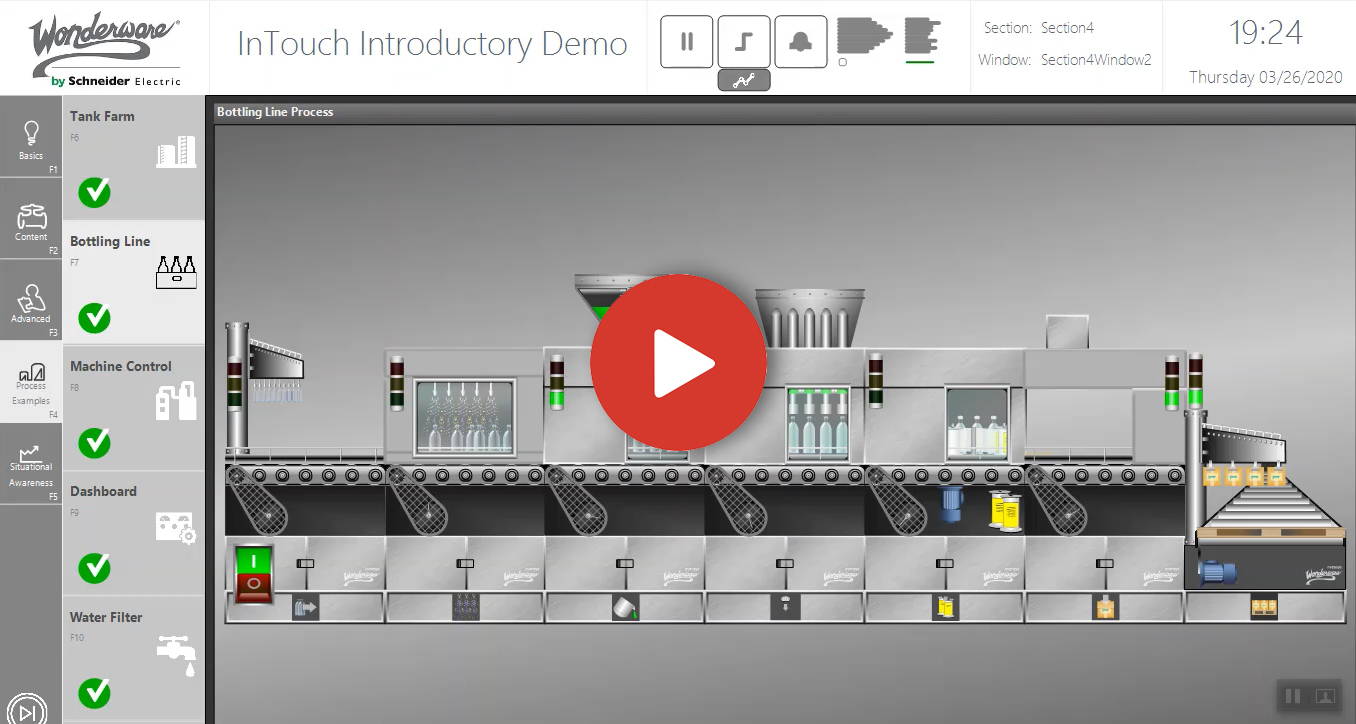Select the Bottling Line example
Image resolution: width=1356 pixels, height=724 pixels.
click(134, 283)
